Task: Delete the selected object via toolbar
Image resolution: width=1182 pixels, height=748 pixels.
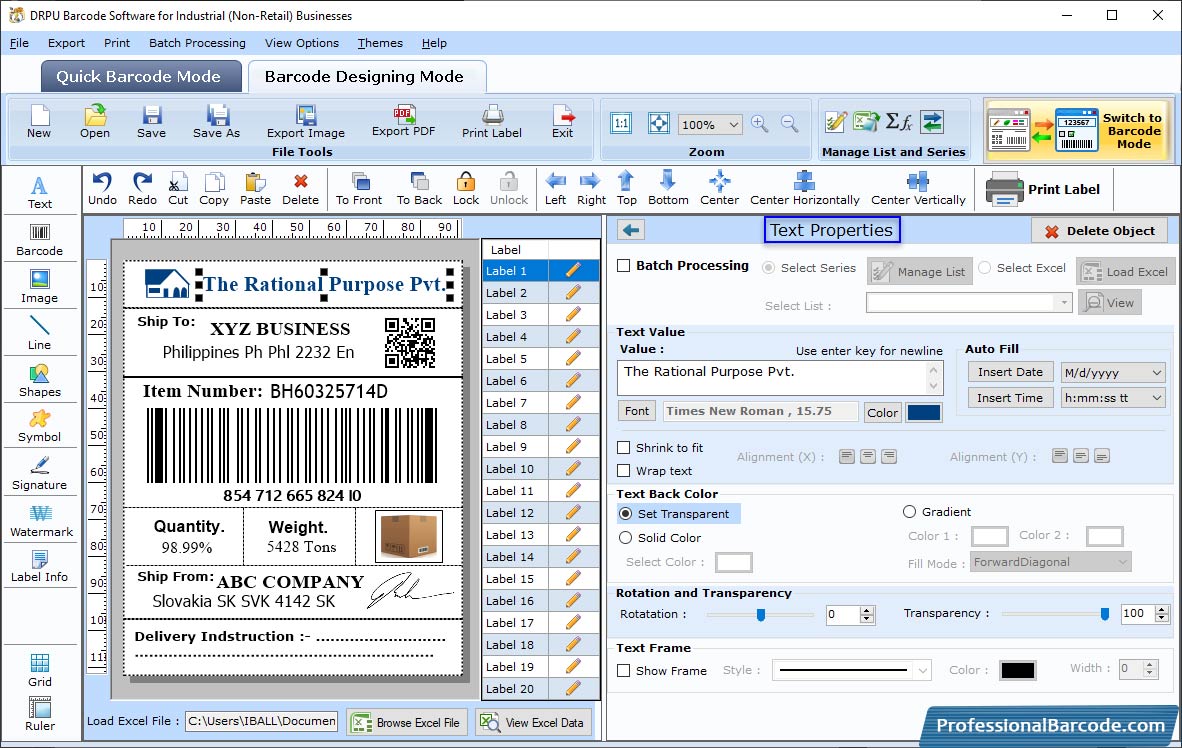Action: click(300, 189)
